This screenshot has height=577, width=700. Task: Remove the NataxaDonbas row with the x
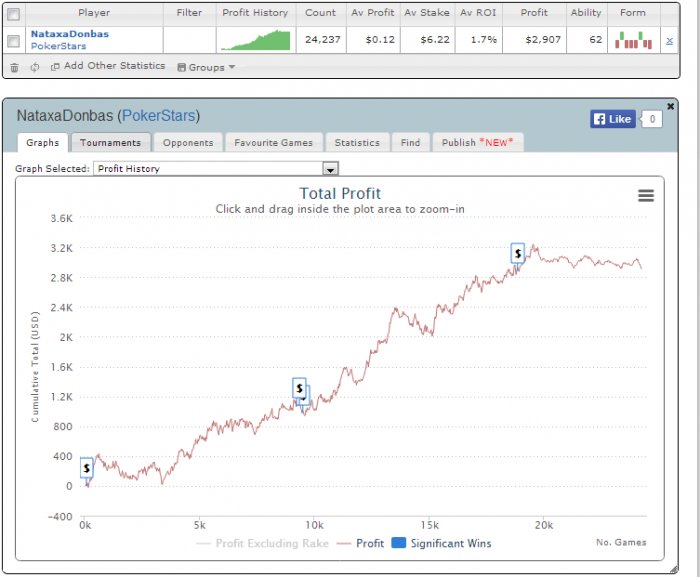pos(669,41)
